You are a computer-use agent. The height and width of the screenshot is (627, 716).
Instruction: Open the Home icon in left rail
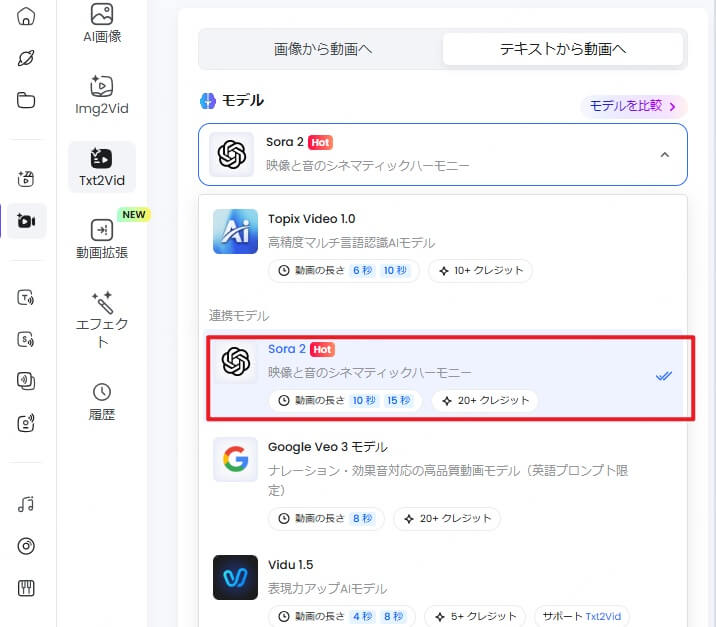[26, 16]
